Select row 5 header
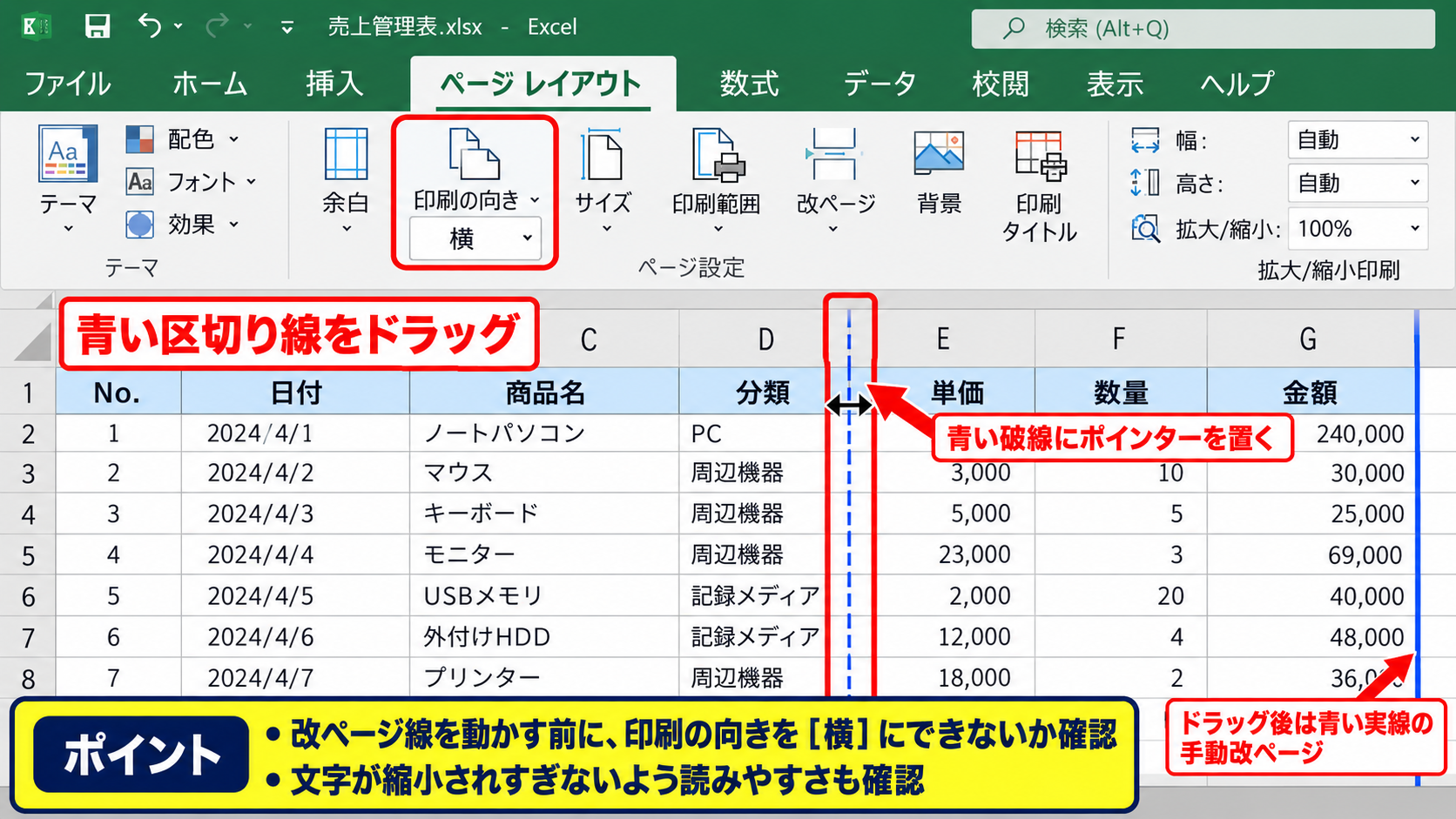The image size is (1456, 819). tap(28, 554)
